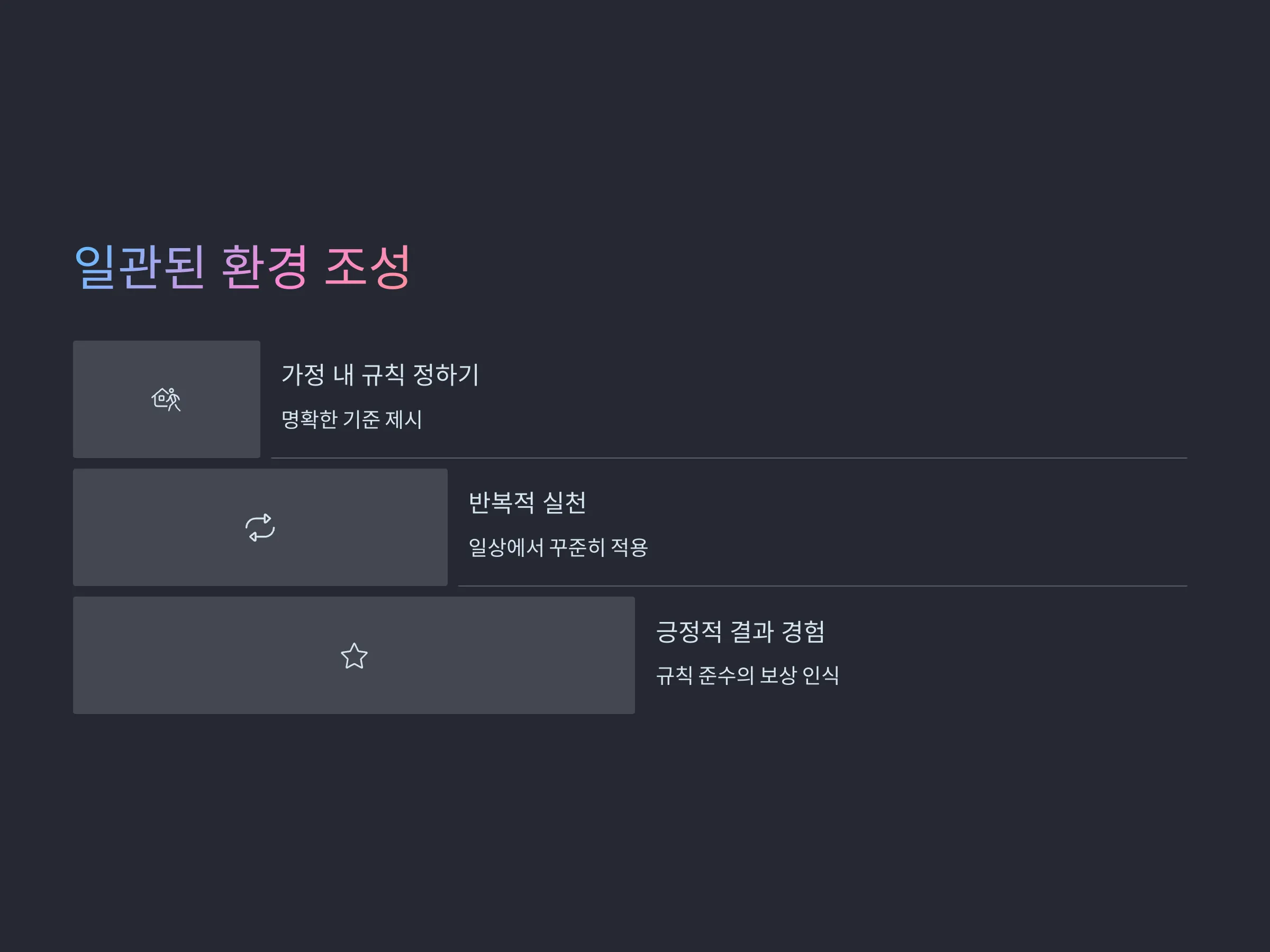The height and width of the screenshot is (952, 1270).
Task: Click the heading 가정 내 규칙 정하기
Action: pyautogui.click(x=380, y=374)
